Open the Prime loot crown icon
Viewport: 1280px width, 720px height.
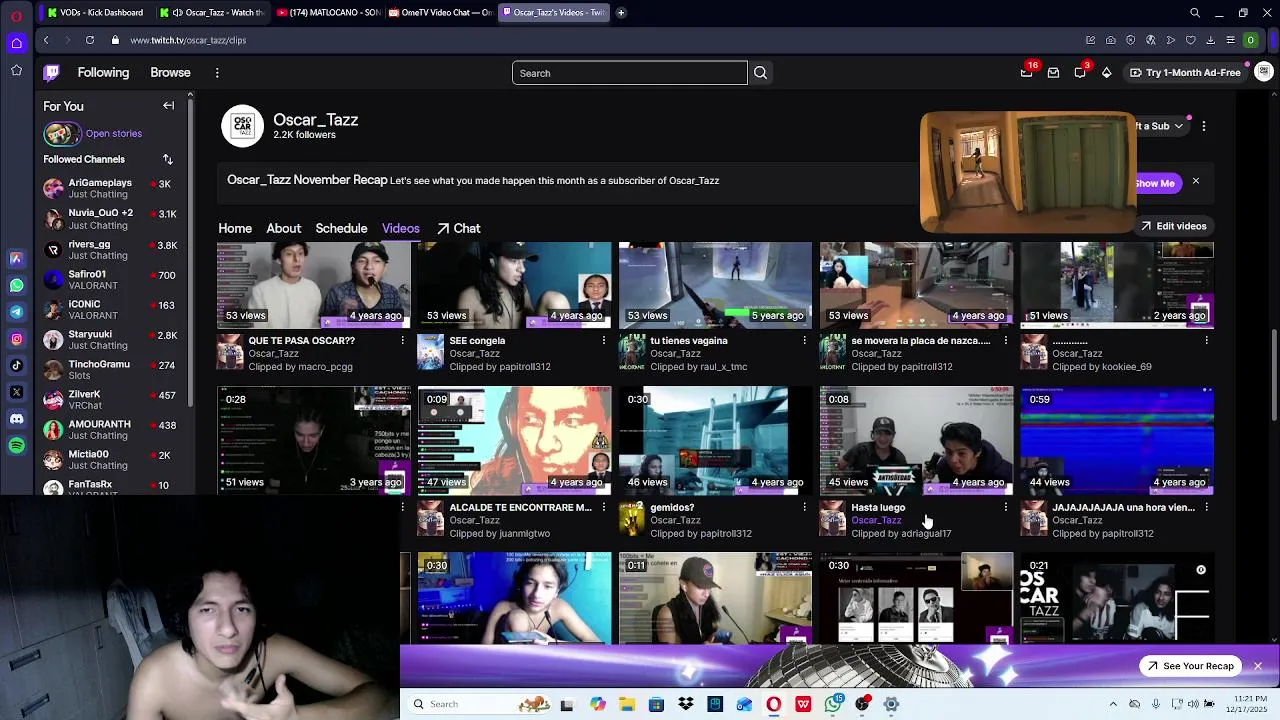tap(1027, 72)
